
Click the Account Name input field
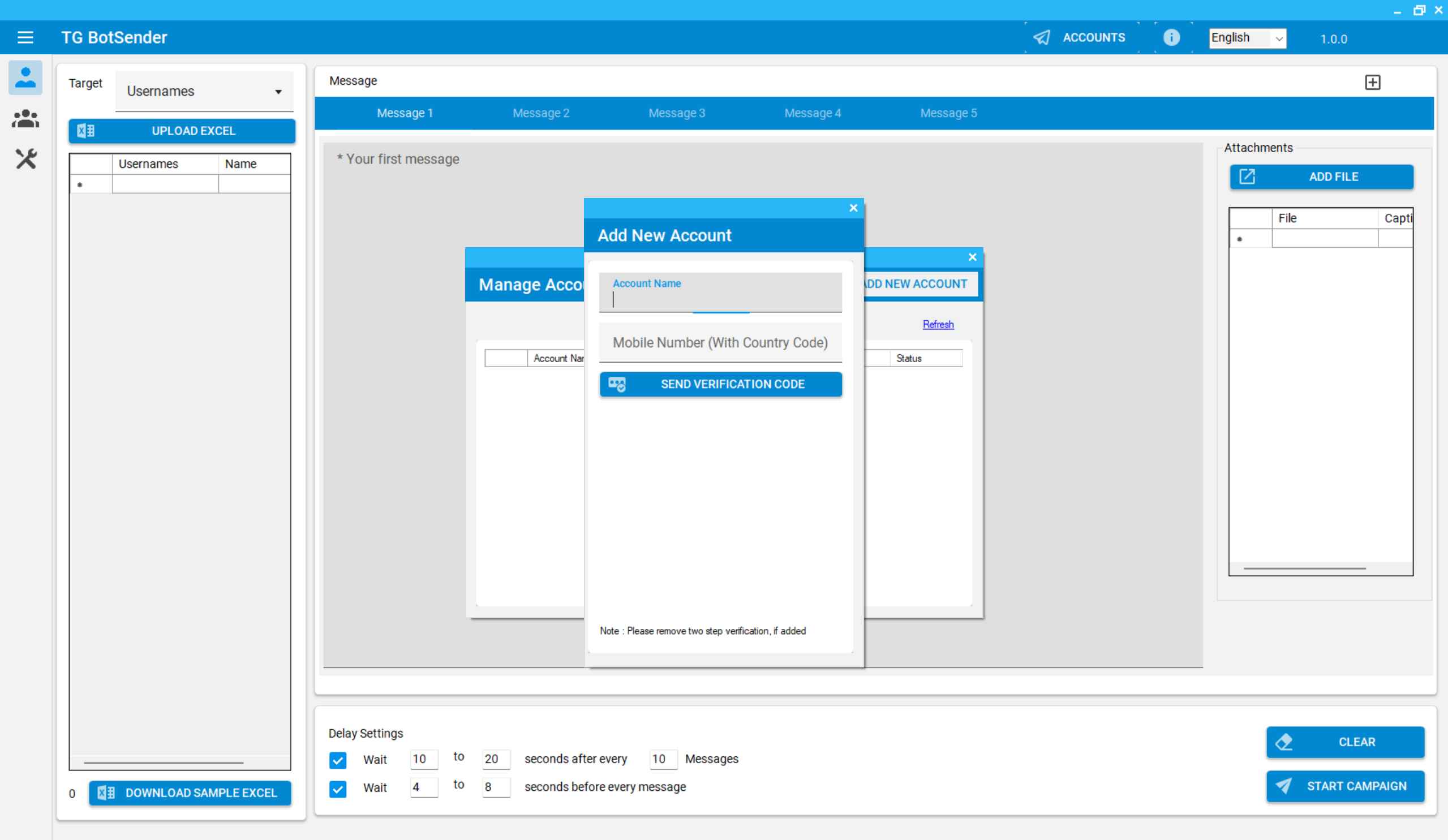[x=720, y=299]
